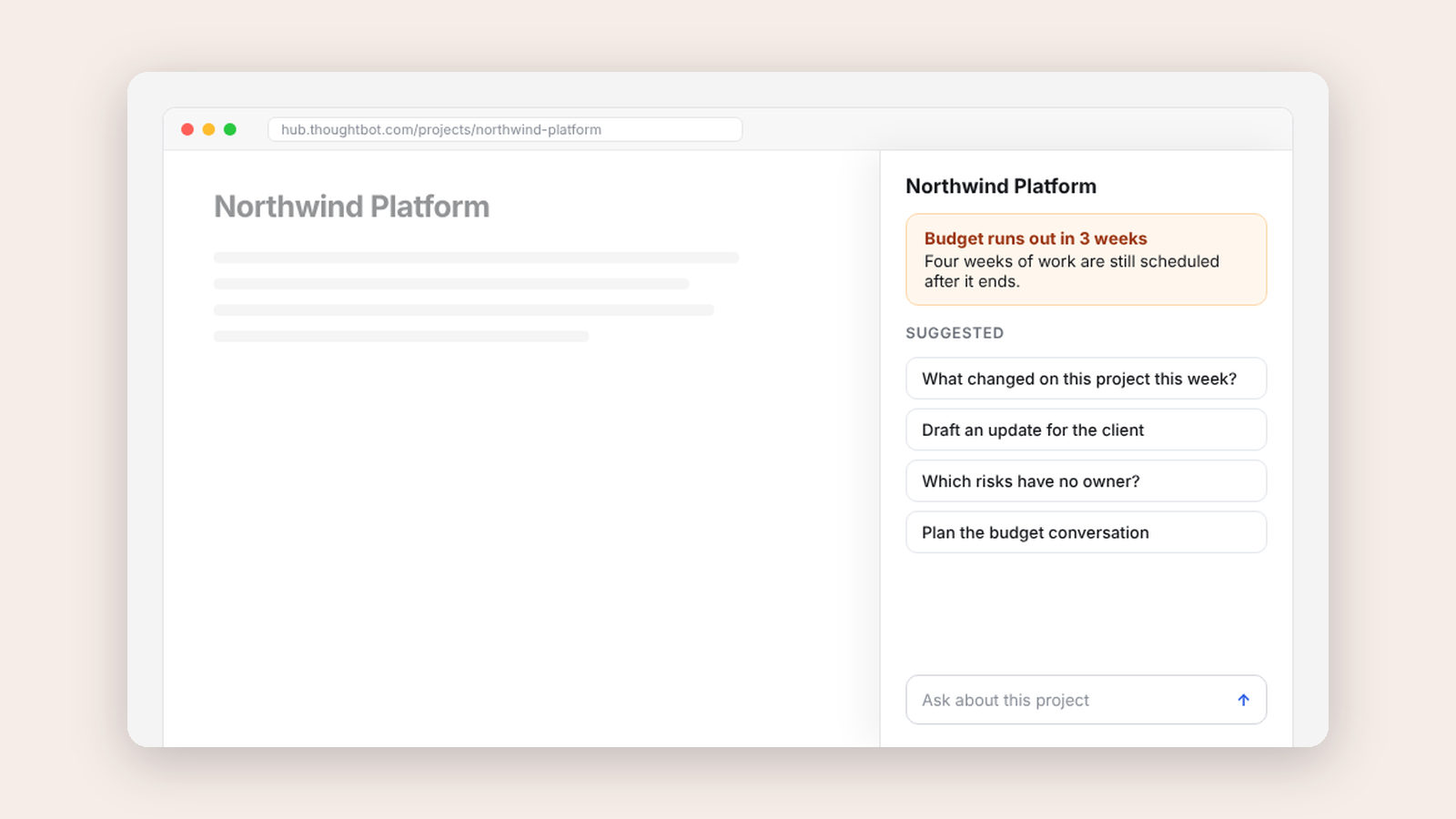
Task: Click the blue send arrow icon
Action: click(1243, 700)
